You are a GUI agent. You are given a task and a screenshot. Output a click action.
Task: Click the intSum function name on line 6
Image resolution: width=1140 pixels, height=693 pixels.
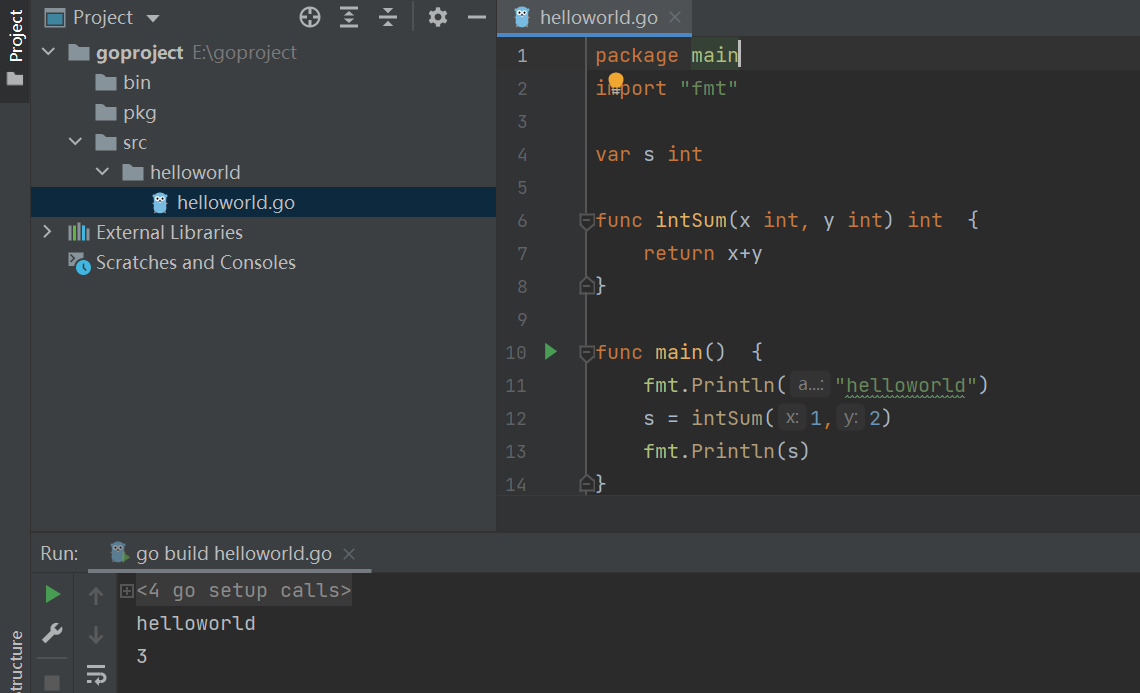pos(691,220)
